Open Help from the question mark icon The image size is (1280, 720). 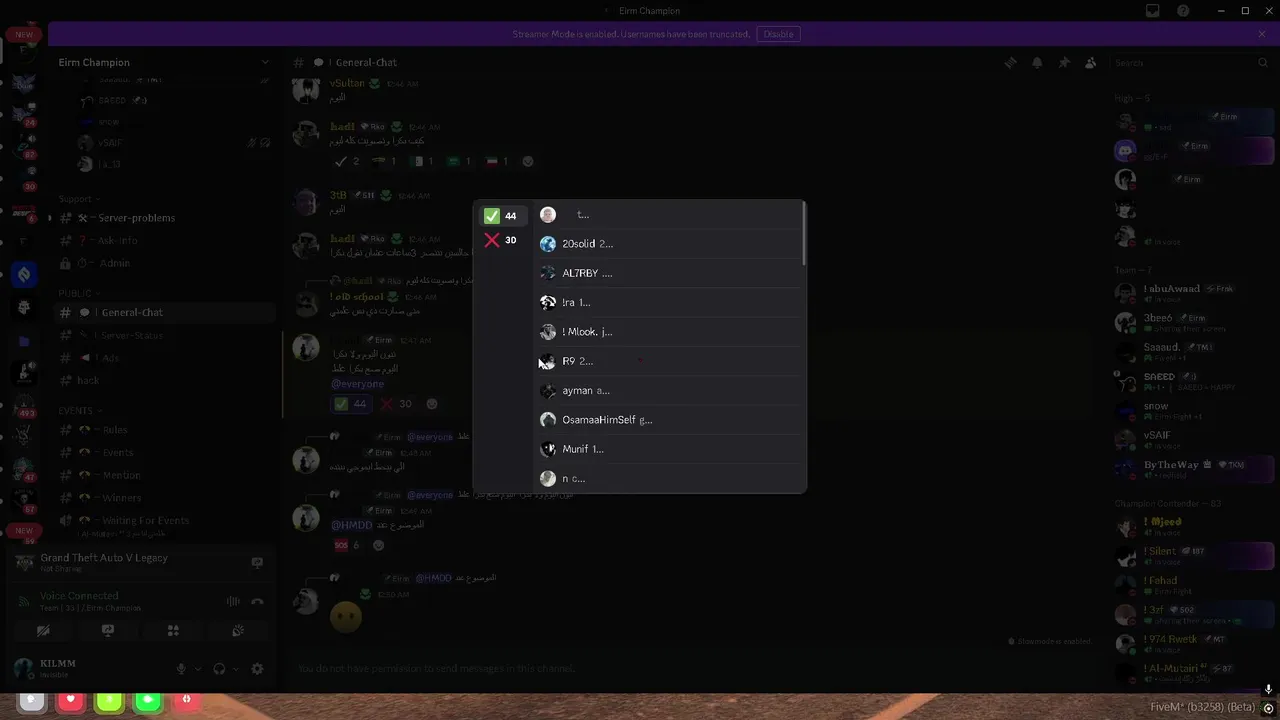[x=1183, y=11]
